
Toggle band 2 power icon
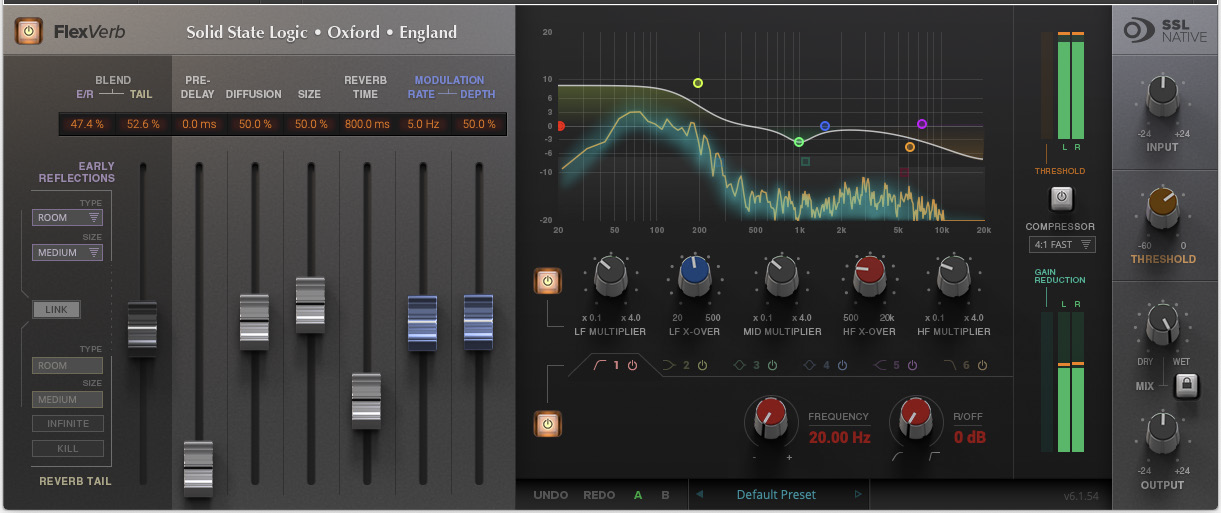[702, 366]
